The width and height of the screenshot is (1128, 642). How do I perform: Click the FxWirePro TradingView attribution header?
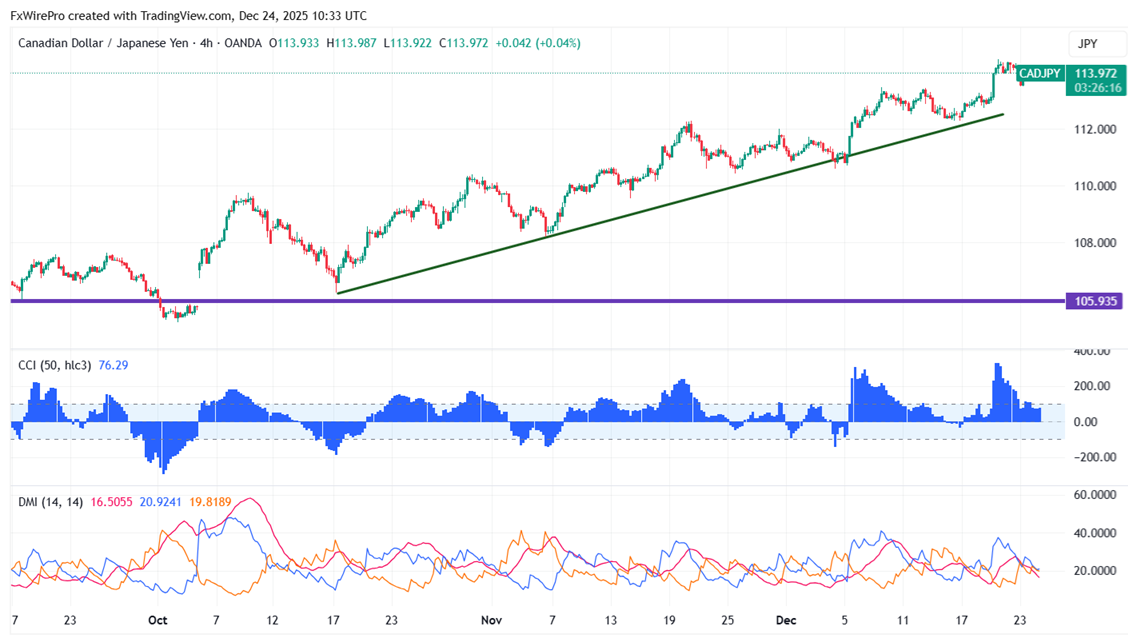point(188,15)
